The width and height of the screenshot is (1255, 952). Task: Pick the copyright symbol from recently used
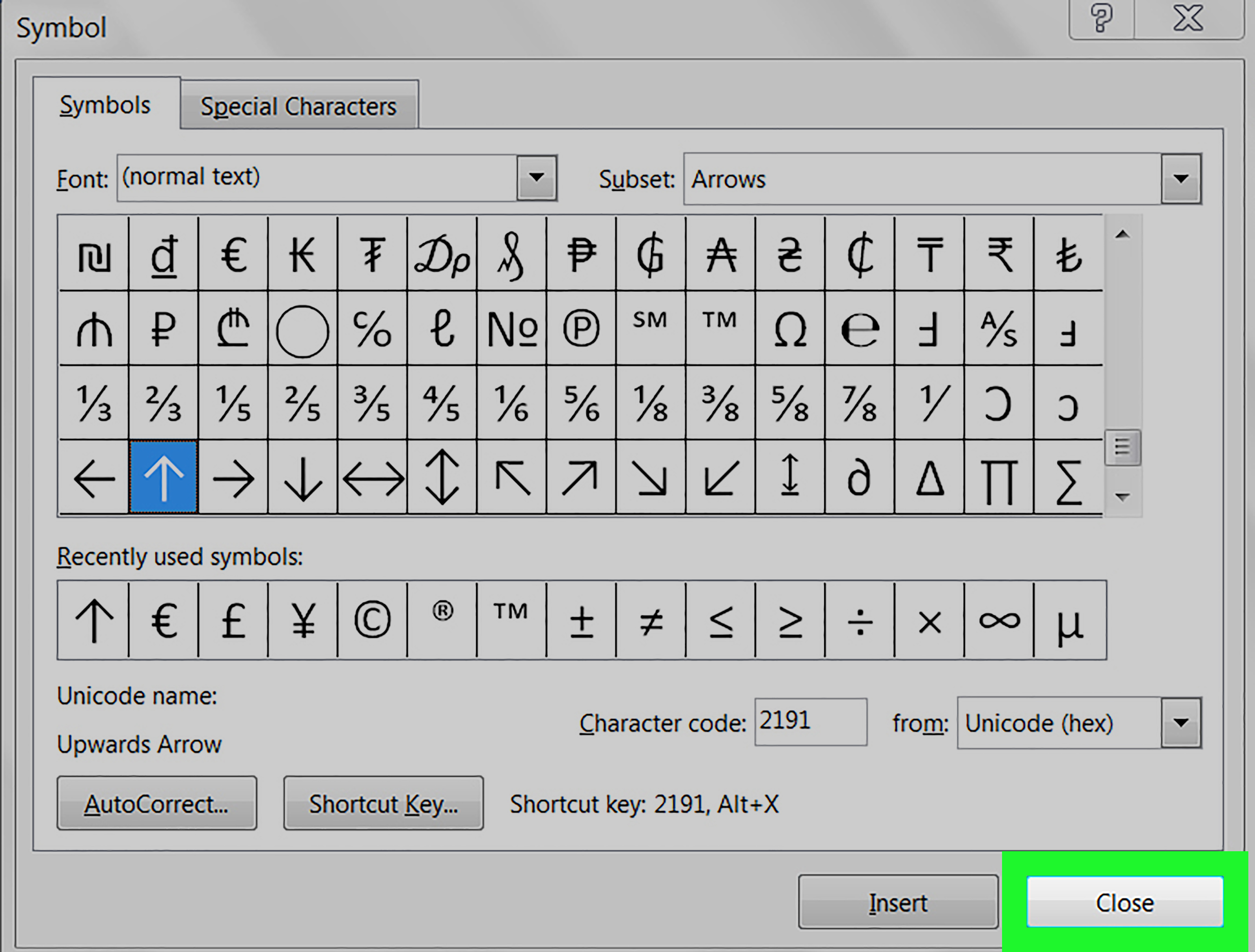372,620
